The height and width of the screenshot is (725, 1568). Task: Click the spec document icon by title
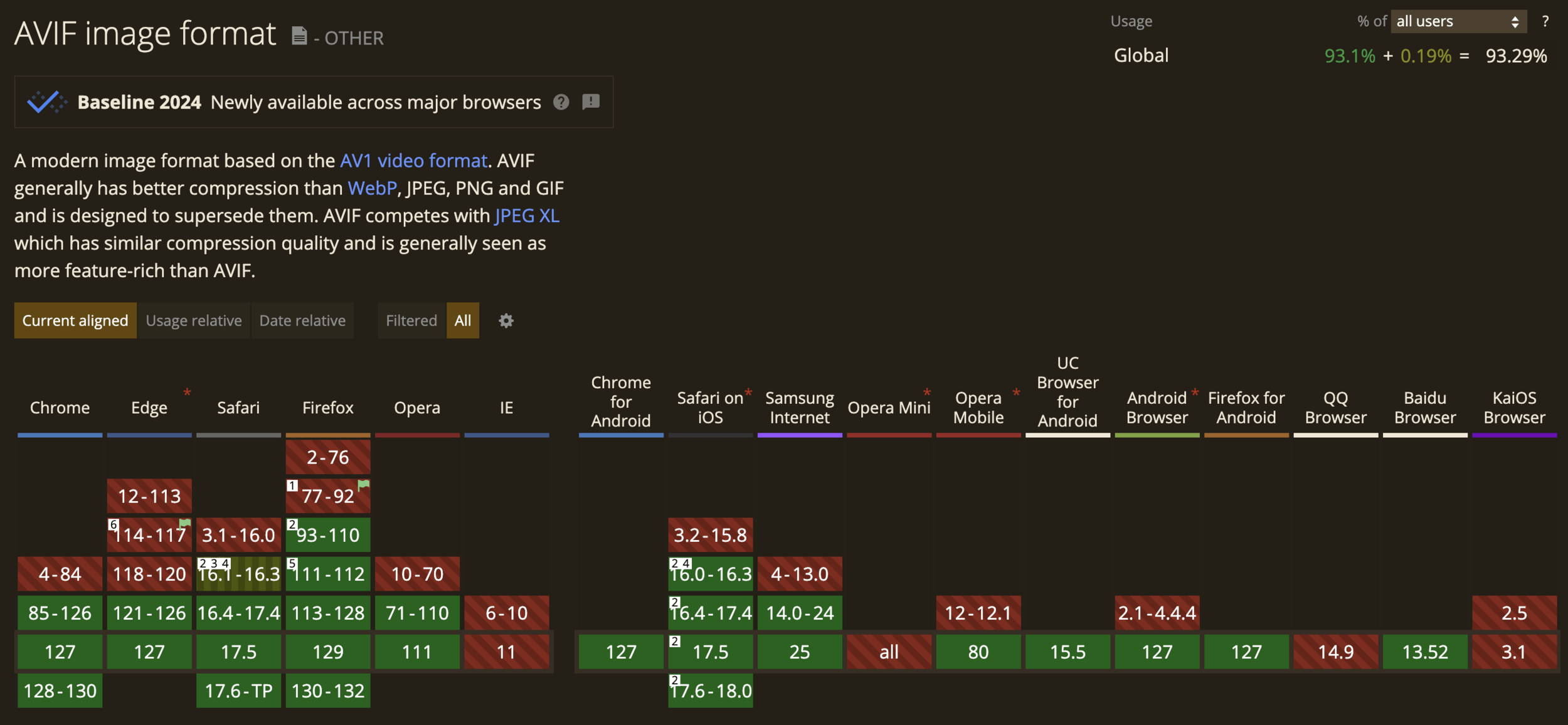pyautogui.click(x=299, y=36)
